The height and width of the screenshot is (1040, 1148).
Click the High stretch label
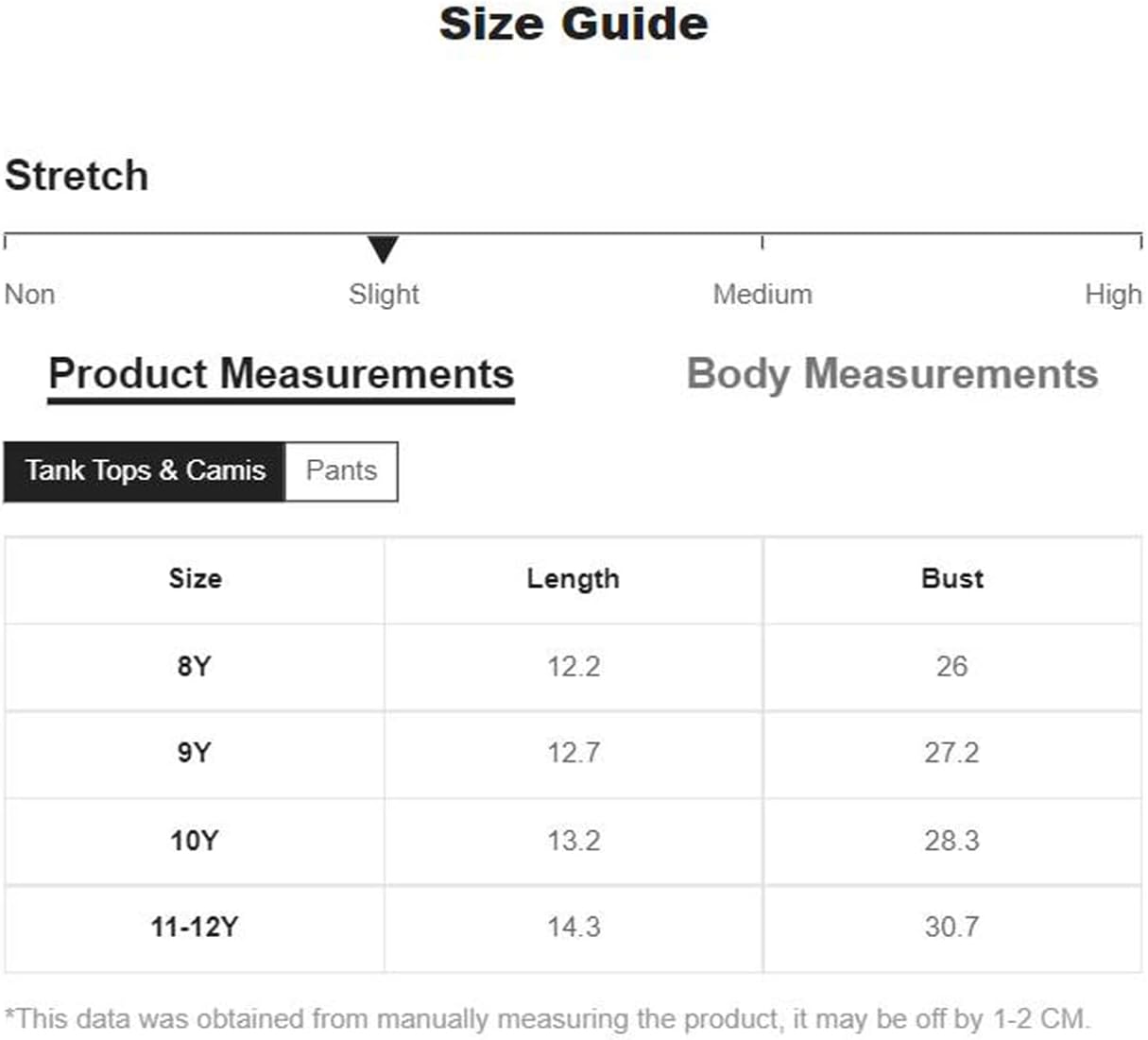pyautogui.click(x=1113, y=294)
